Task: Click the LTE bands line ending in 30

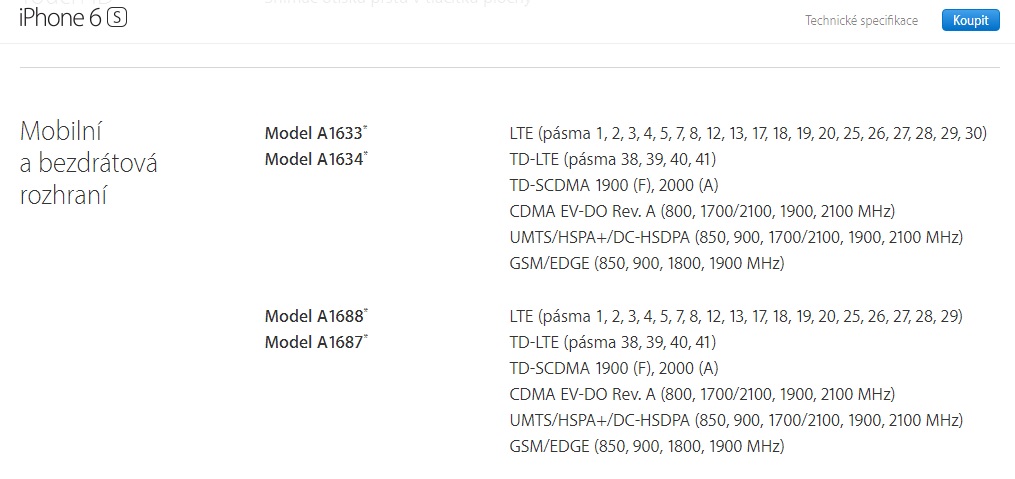Action: coord(748,133)
